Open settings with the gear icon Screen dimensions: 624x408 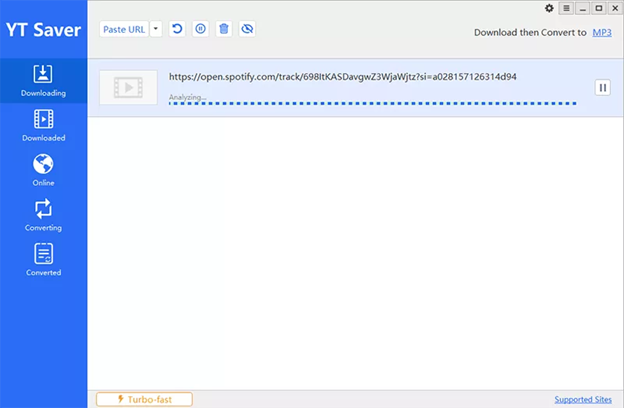point(549,8)
